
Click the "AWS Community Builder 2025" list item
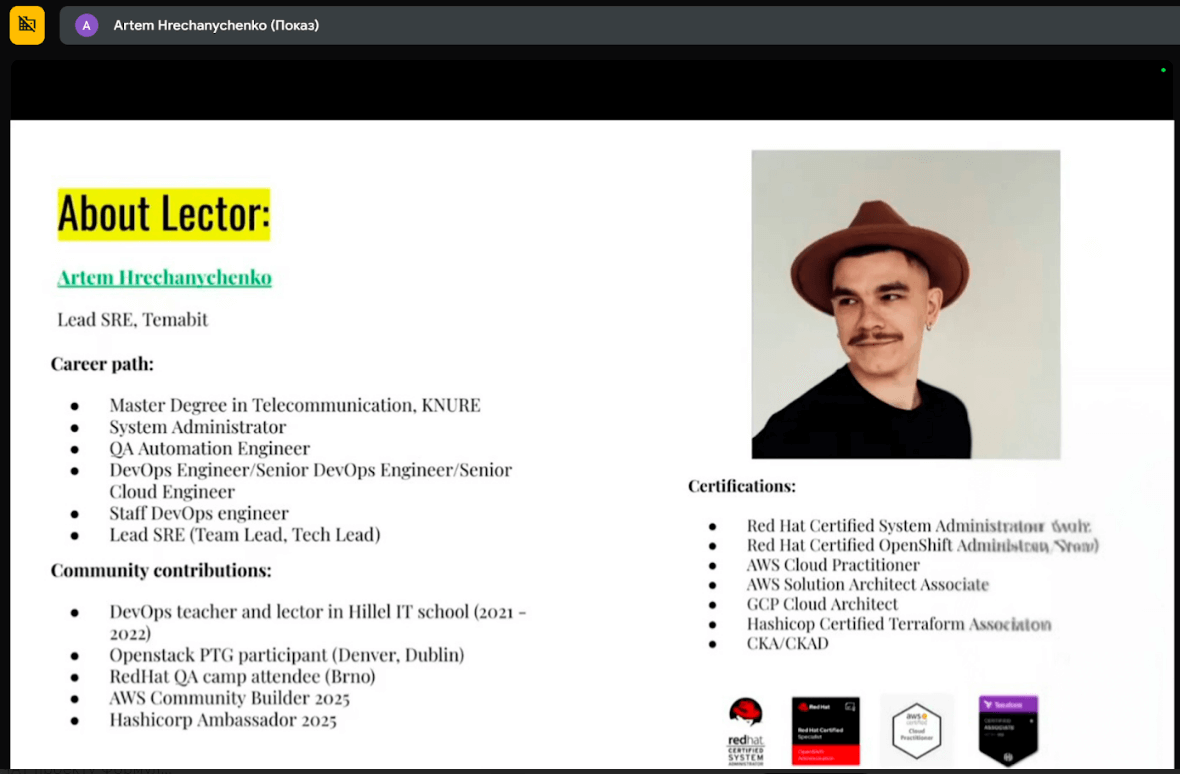(x=224, y=698)
